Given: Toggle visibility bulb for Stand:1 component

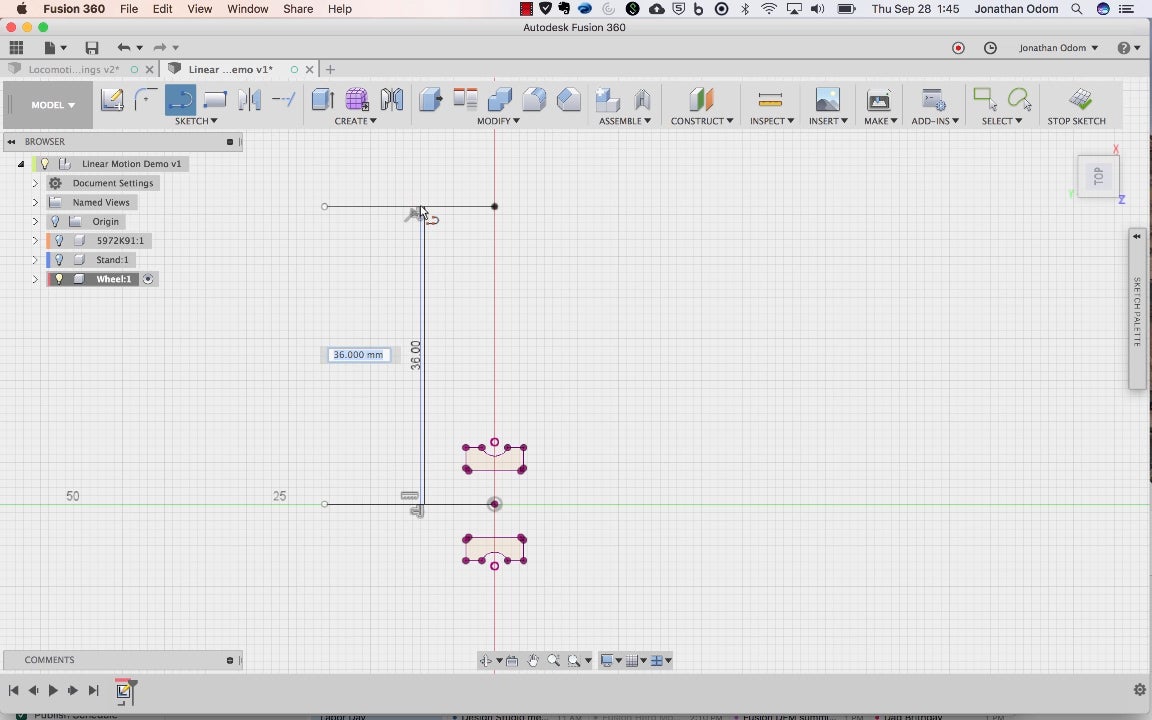Looking at the screenshot, I should (60, 259).
